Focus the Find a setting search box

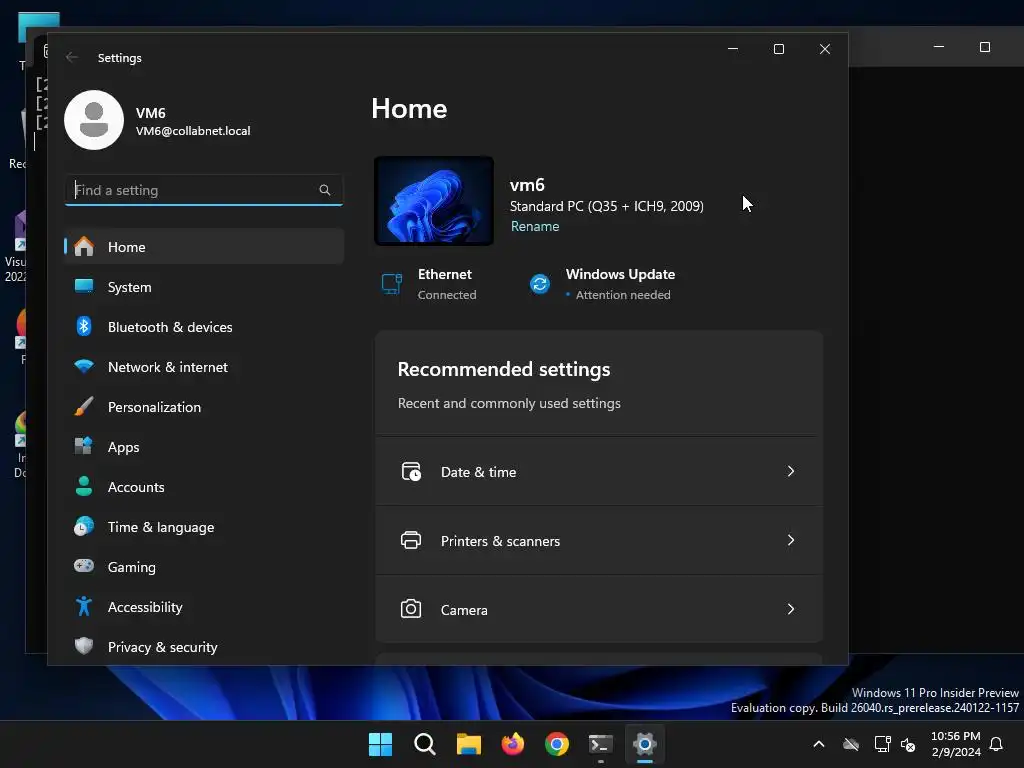click(204, 190)
